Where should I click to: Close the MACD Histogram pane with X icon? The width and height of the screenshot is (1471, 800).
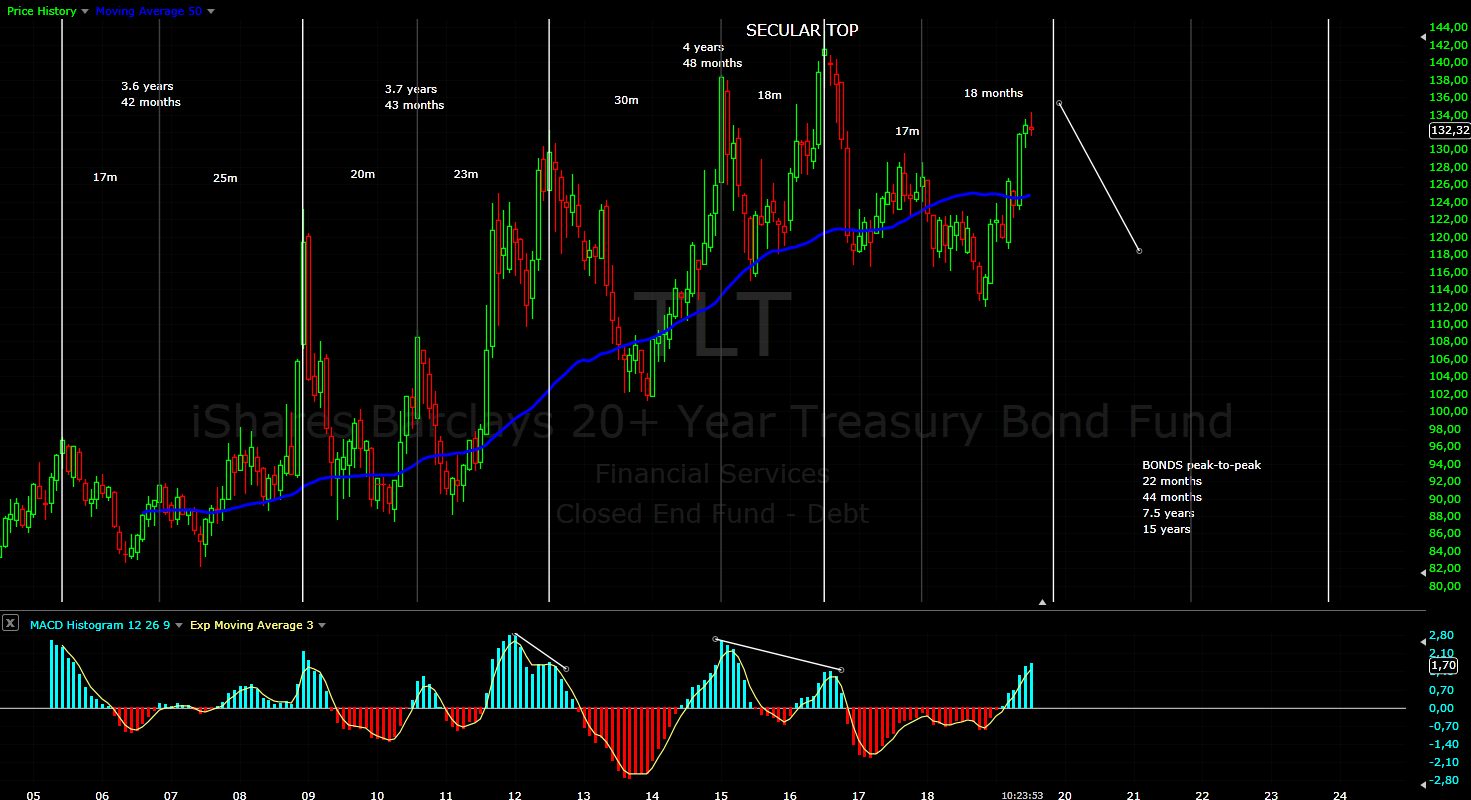coord(10,622)
